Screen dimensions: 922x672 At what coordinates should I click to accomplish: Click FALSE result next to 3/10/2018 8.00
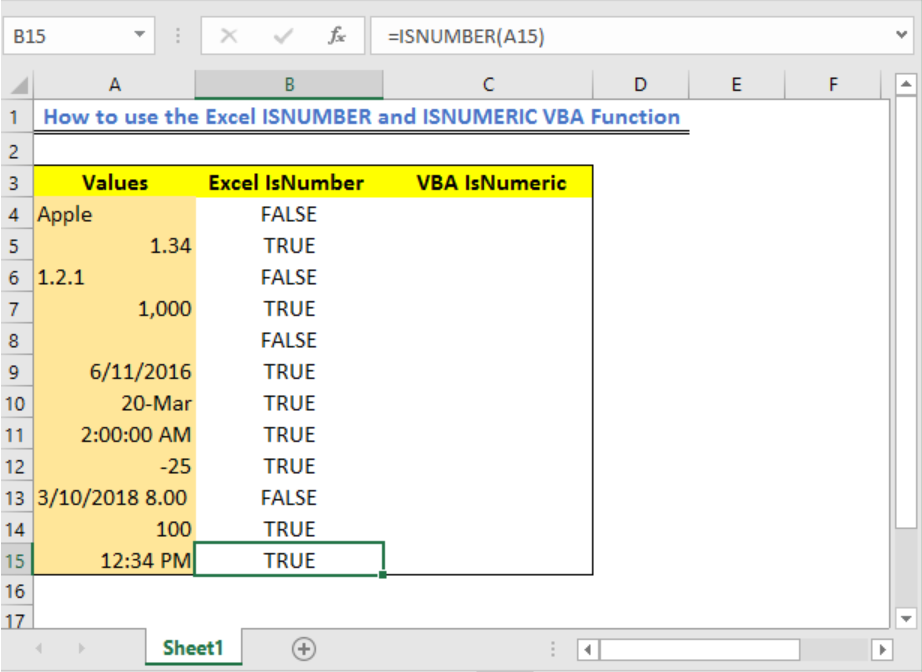coord(289,497)
